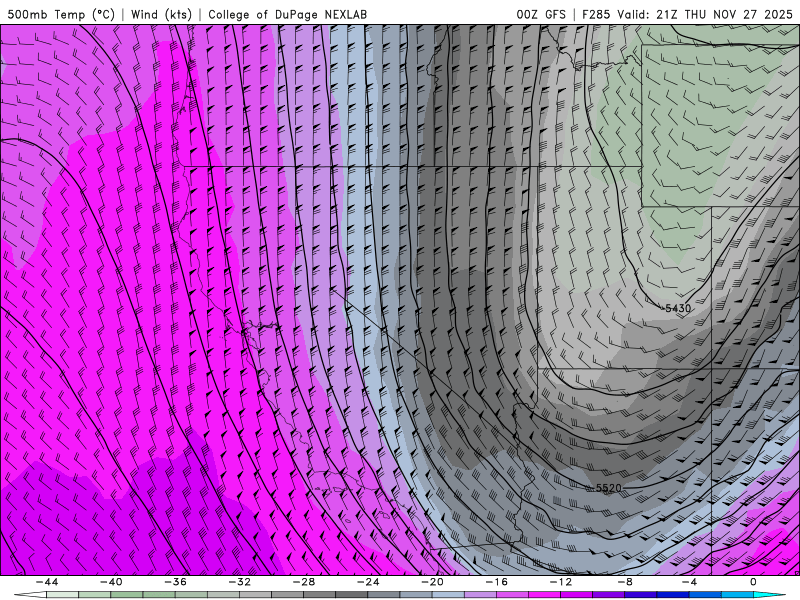Screen dimensions: 800x600
Task: Click the "F285" forecast hour text
Action: coord(596,14)
